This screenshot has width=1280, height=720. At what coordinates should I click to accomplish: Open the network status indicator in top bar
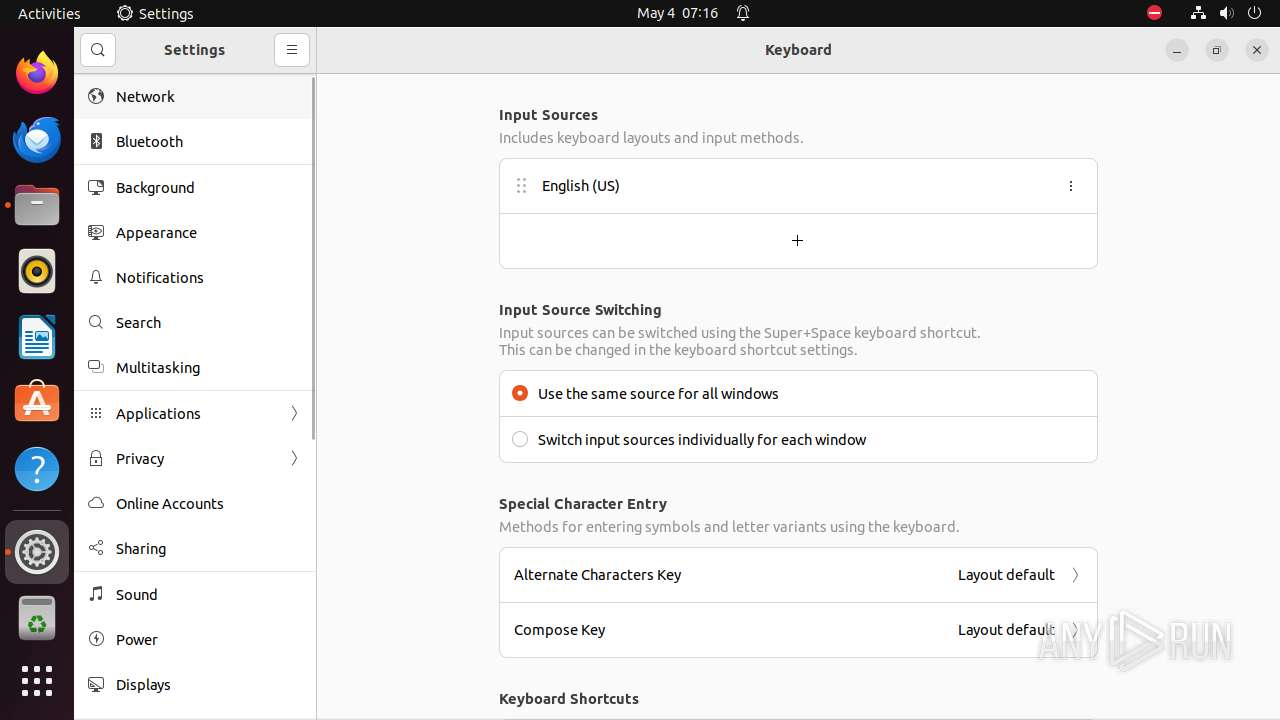tap(1198, 13)
